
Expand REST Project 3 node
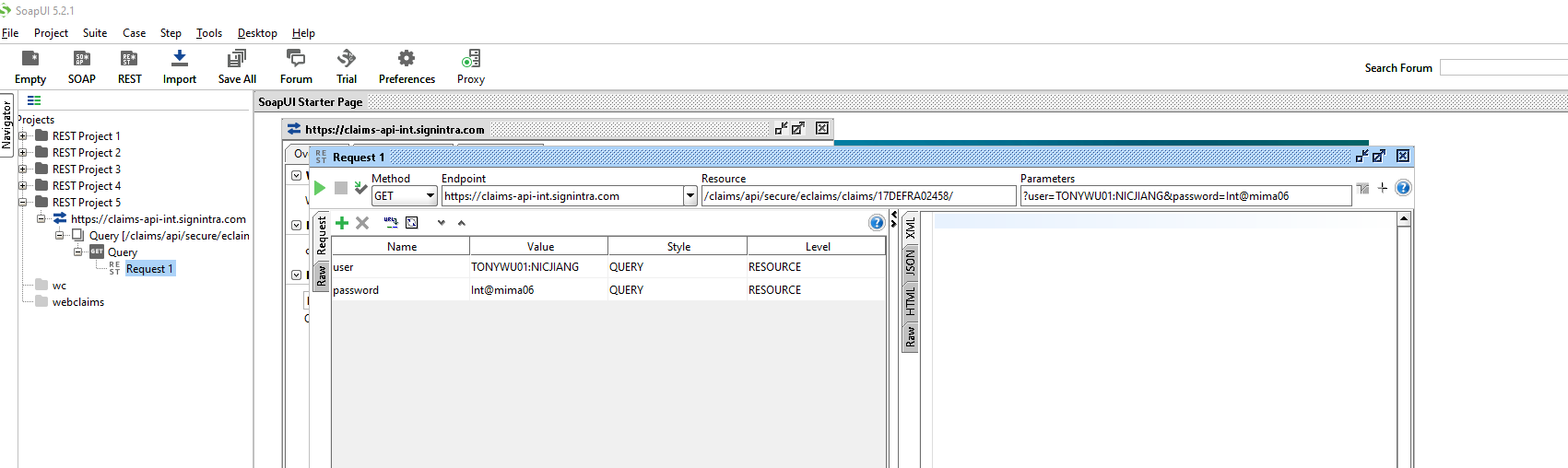coord(23,170)
